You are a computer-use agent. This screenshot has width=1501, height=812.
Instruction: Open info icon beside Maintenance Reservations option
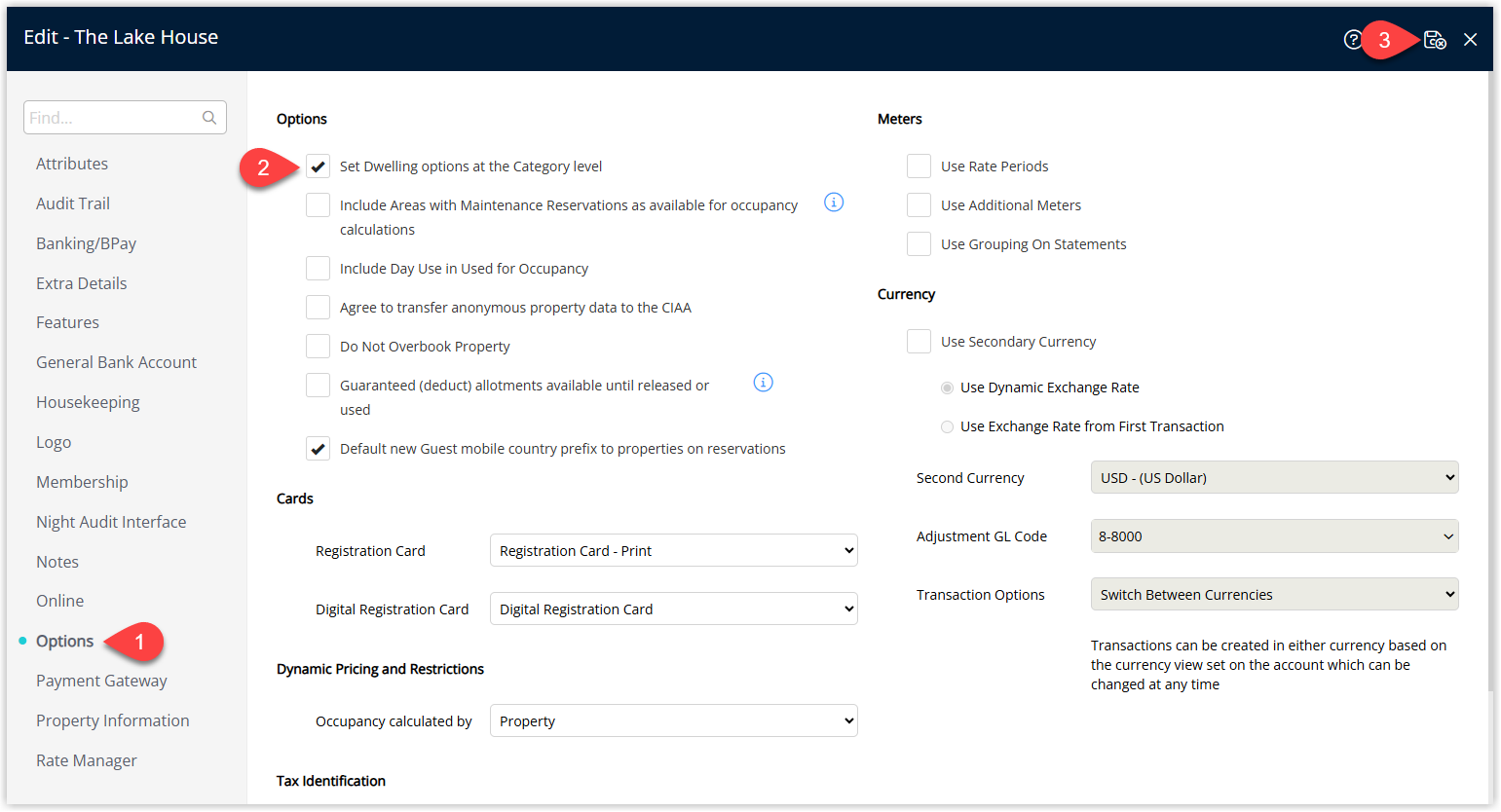click(x=834, y=203)
